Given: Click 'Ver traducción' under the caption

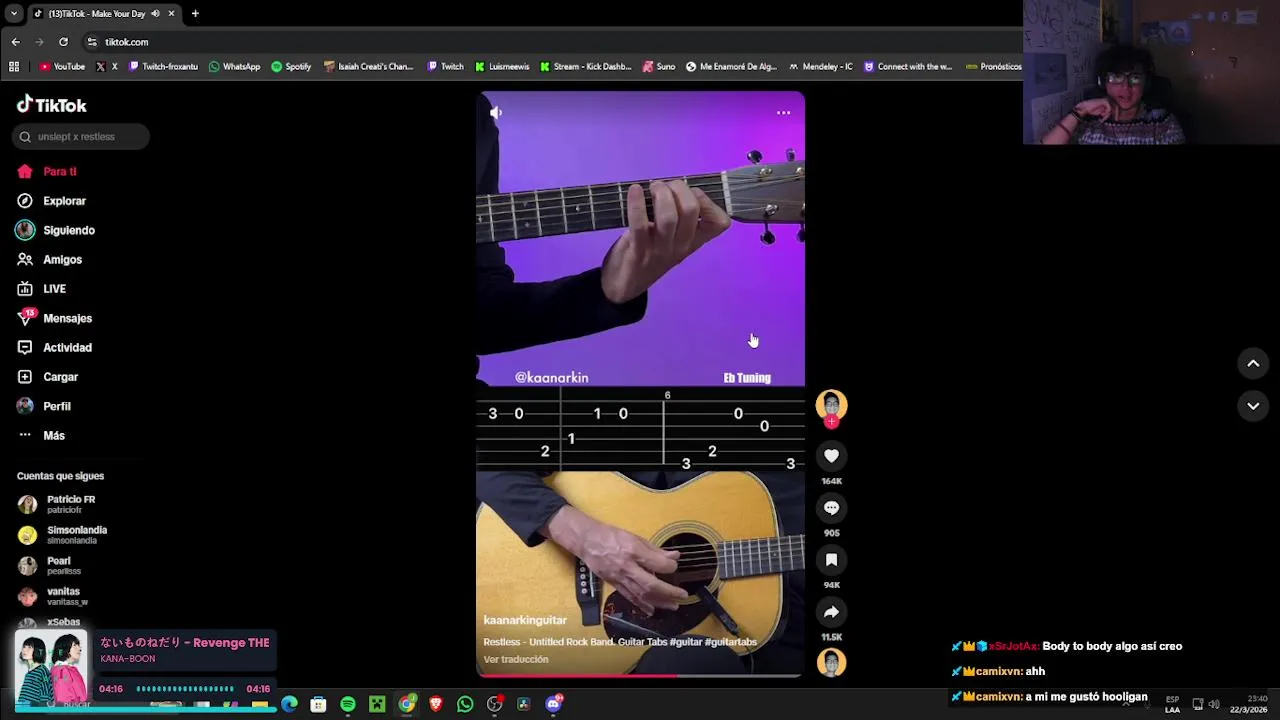Looking at the screenshot, I should pyautogui.click(x=516, y=659).
